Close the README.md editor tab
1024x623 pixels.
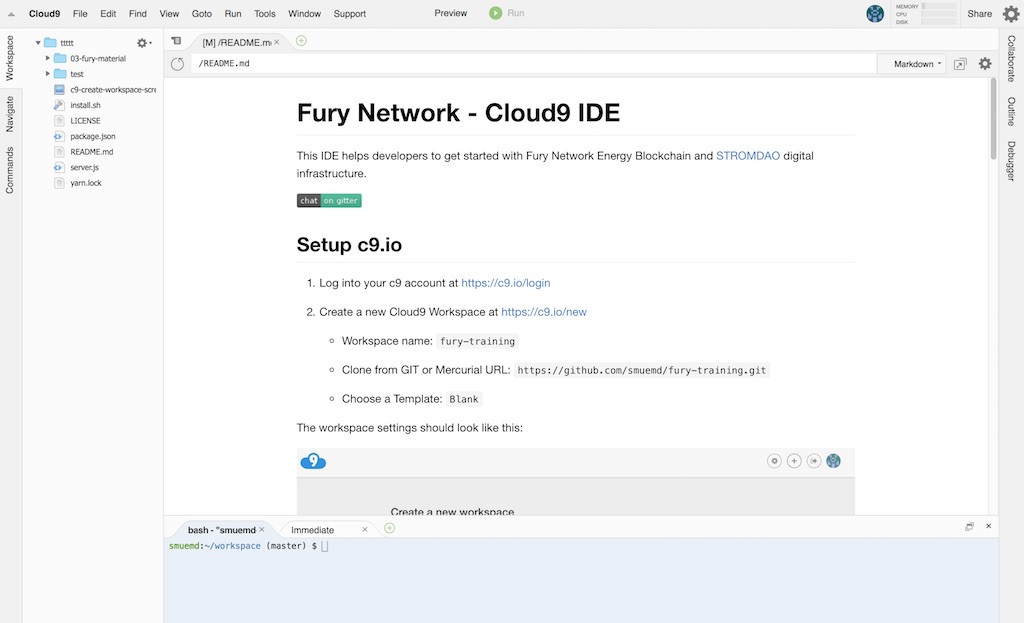click(x=277, y=42)
